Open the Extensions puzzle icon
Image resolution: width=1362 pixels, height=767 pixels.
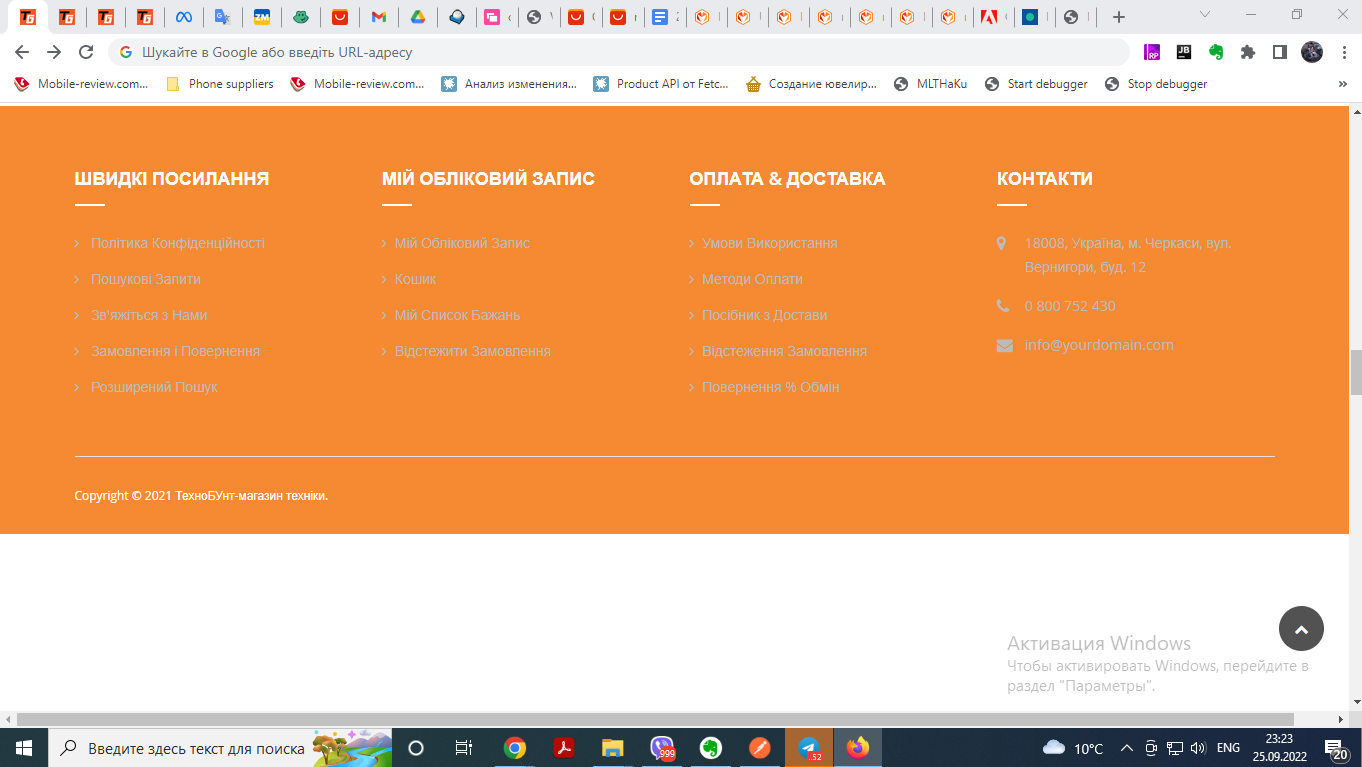pos(1248,52)
